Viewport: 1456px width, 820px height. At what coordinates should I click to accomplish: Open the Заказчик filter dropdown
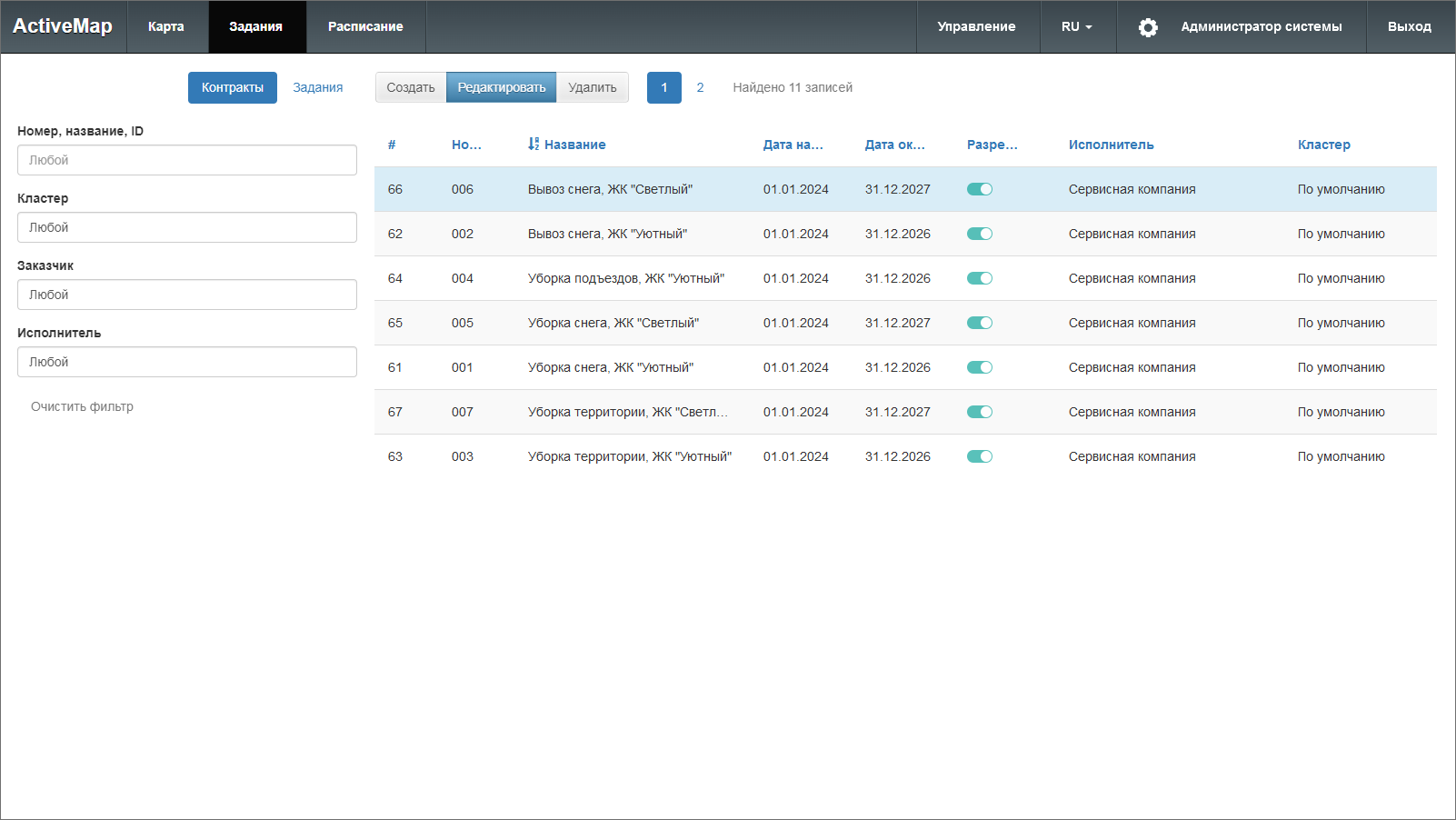[187, 295]
